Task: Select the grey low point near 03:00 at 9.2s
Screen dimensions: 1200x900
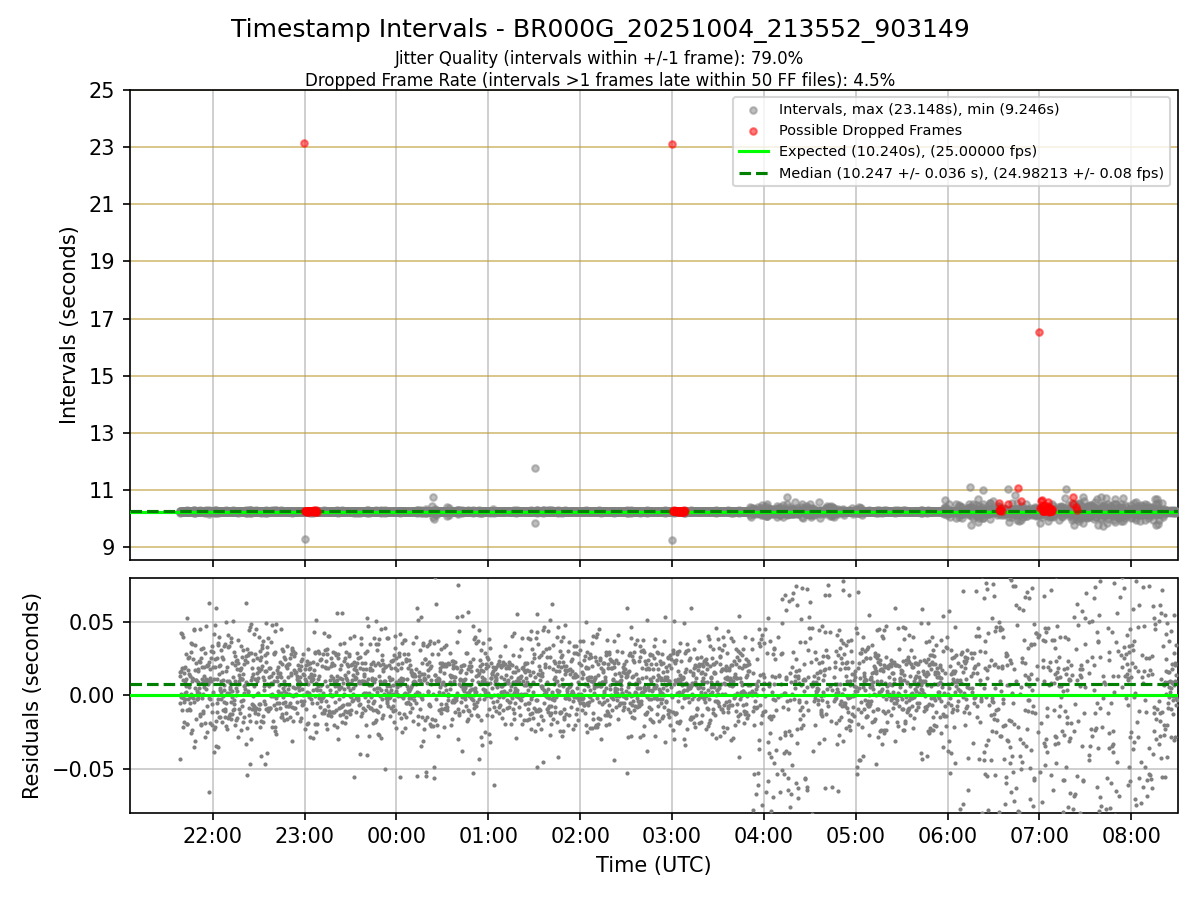Action: [x=672, y=540]
